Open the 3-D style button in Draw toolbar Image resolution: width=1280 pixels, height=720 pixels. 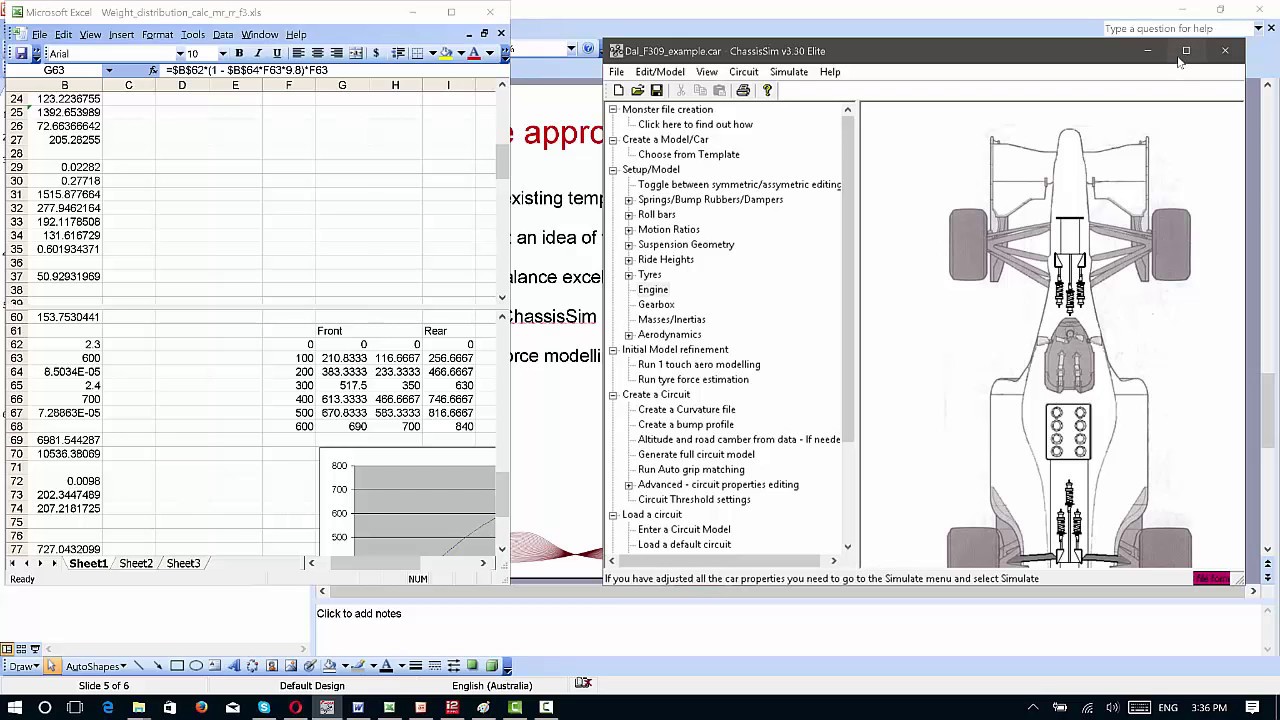click(492, 666)
